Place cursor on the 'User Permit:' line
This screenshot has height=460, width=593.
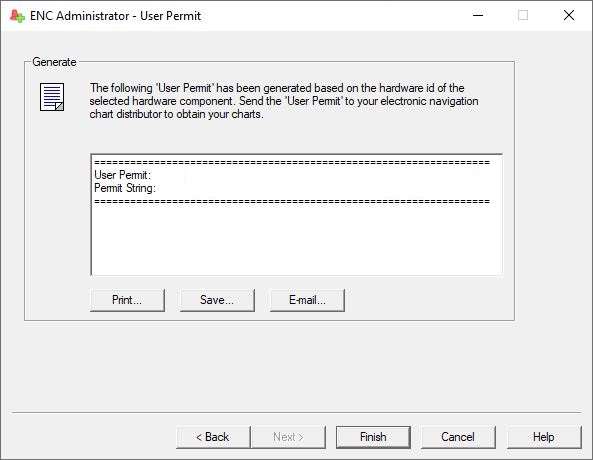tap(123, 175)
